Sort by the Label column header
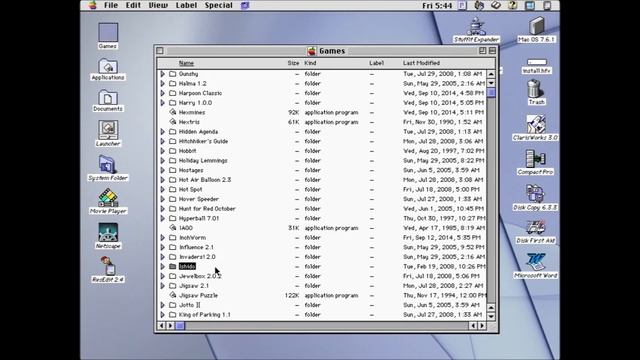This screenshot has width=640, height=360. coord(376,63)
